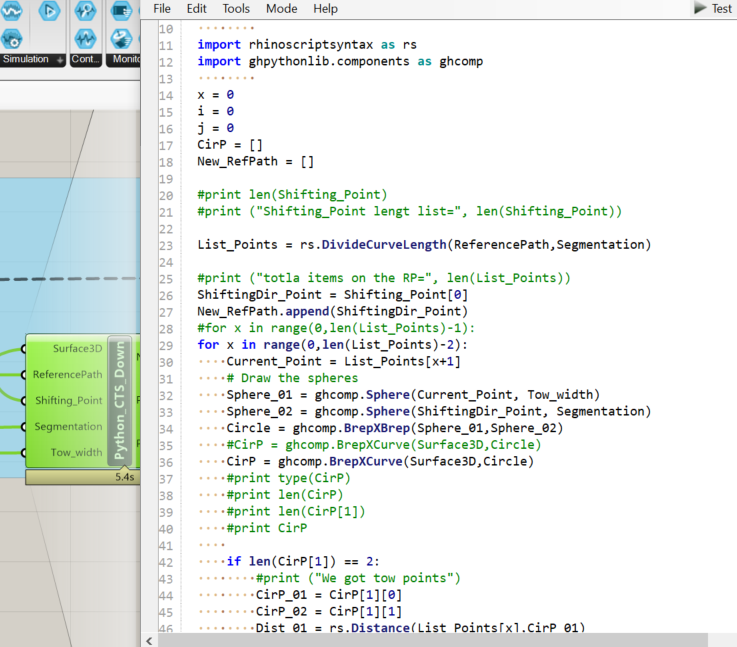
Task: Click the waveform-with-gear icon in Simulation
Action: click(12, 39)
